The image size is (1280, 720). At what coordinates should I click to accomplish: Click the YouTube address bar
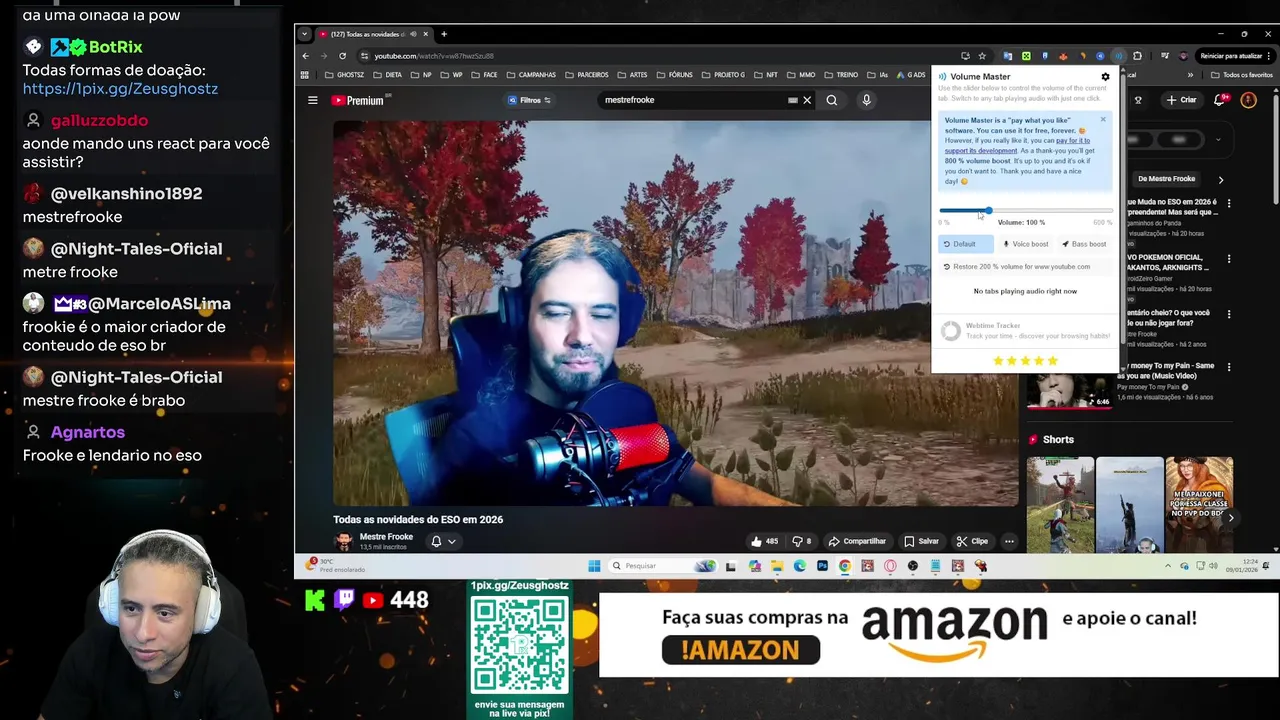click(x=660, y=56)
